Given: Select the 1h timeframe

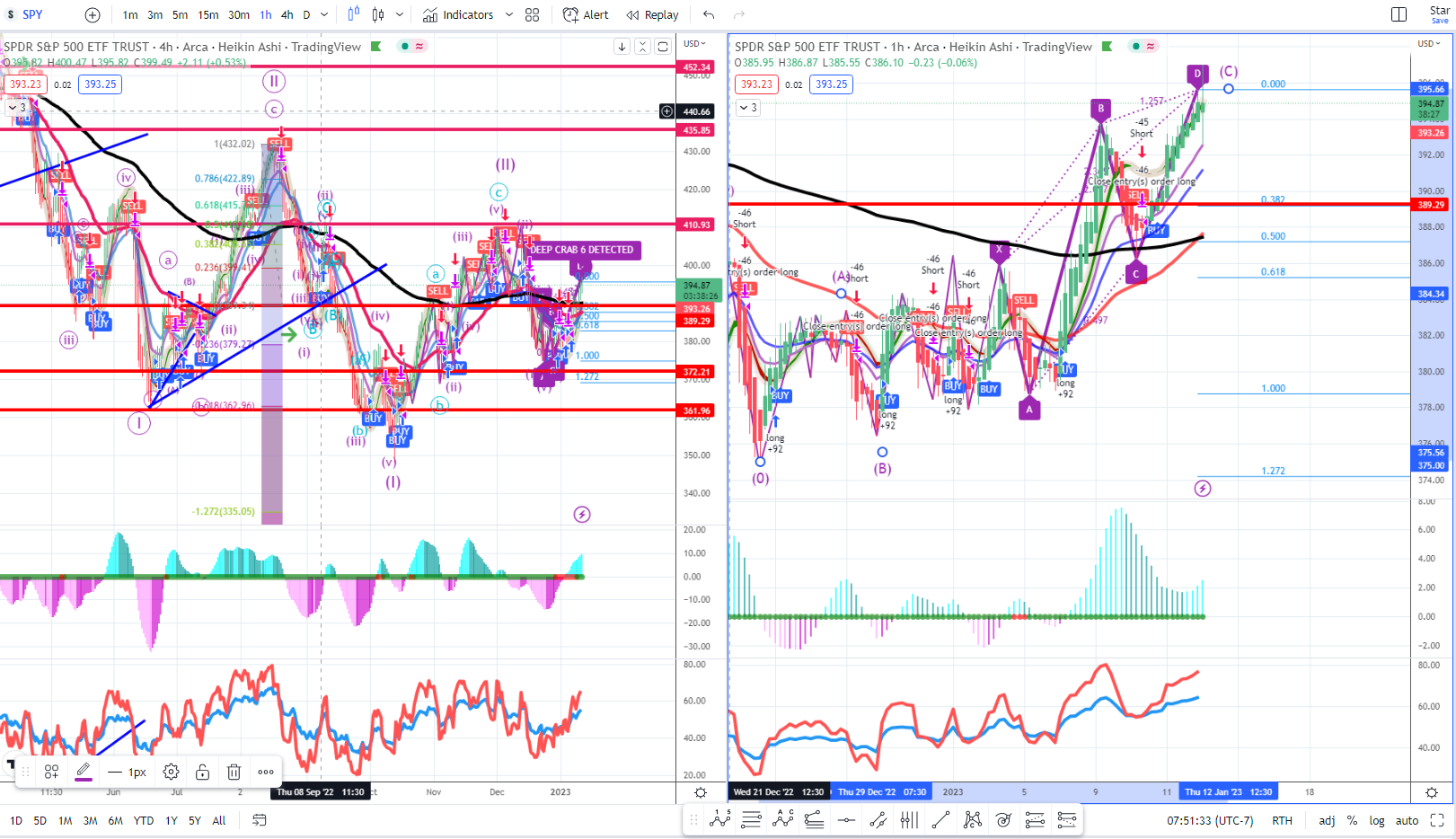Looking at the screenshot, I should (x=266, y=14).
